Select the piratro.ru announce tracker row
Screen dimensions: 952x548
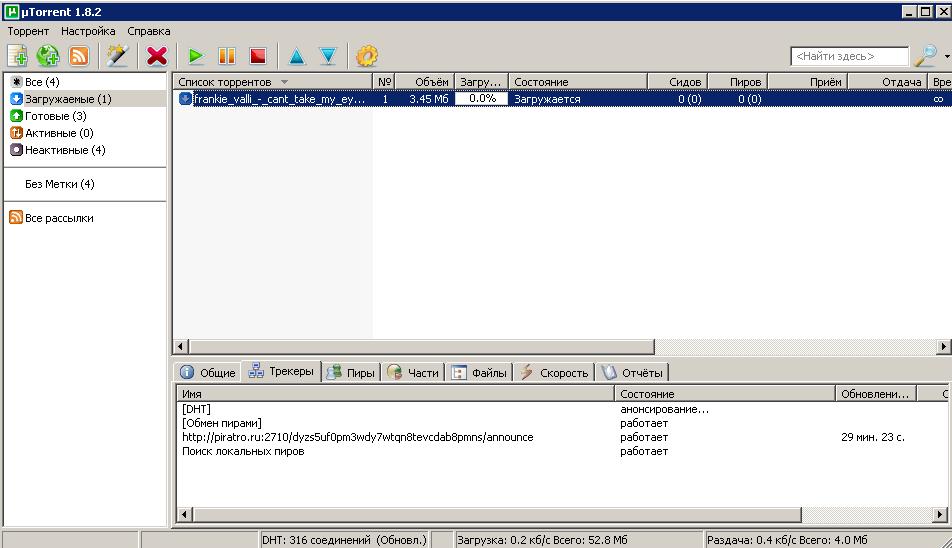(x=562, y=437)
